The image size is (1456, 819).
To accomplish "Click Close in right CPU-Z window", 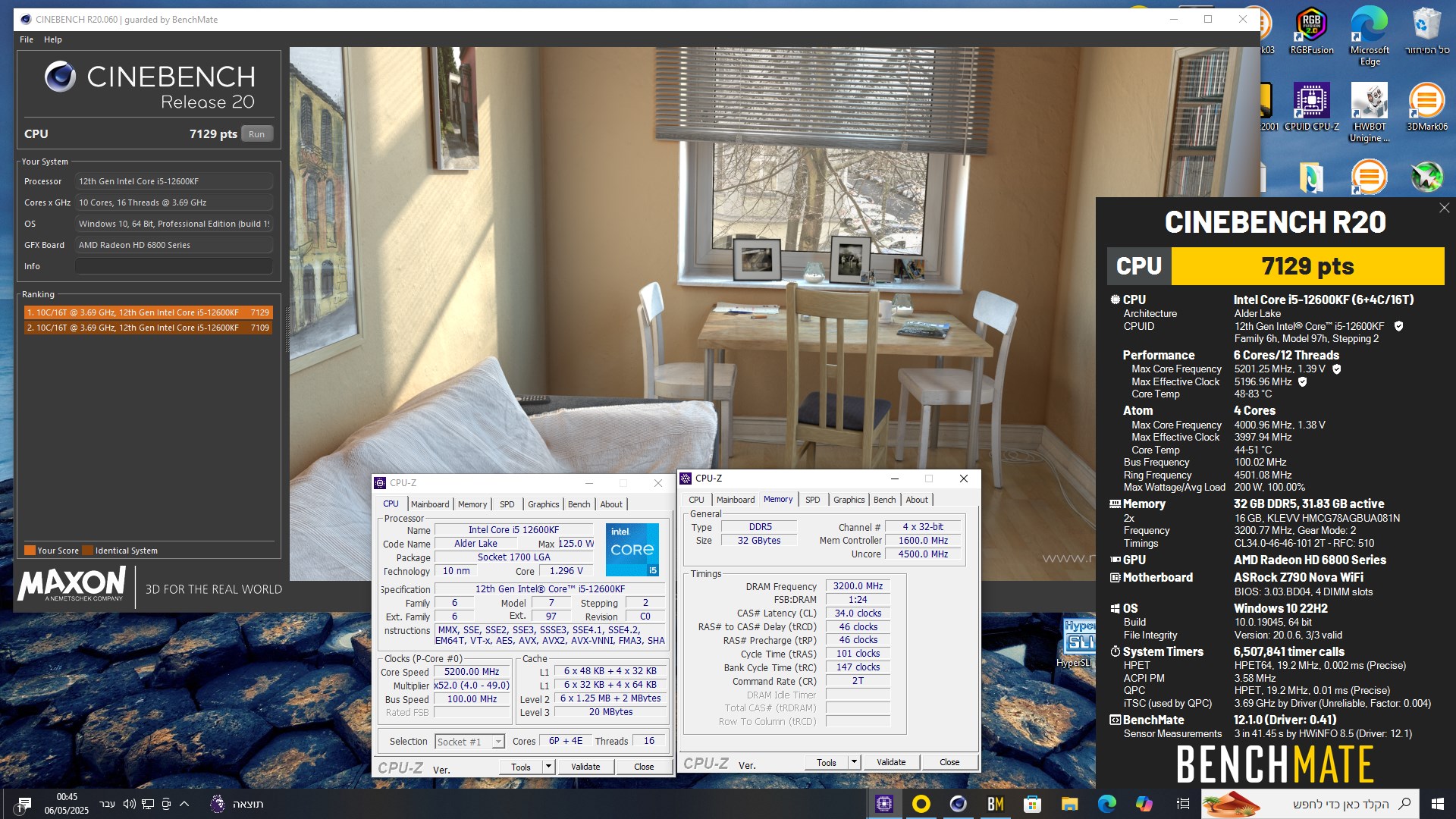I will click(x=949, y=762).
